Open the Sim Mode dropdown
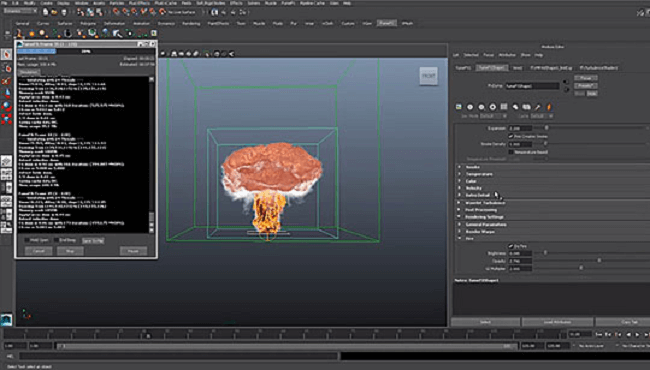The image size is (650, 370). [x=493, y=116]
